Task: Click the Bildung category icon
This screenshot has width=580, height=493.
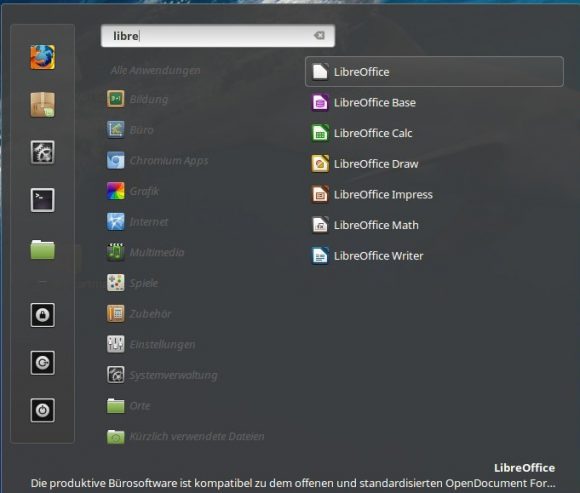Action: (x=116, y=99)
